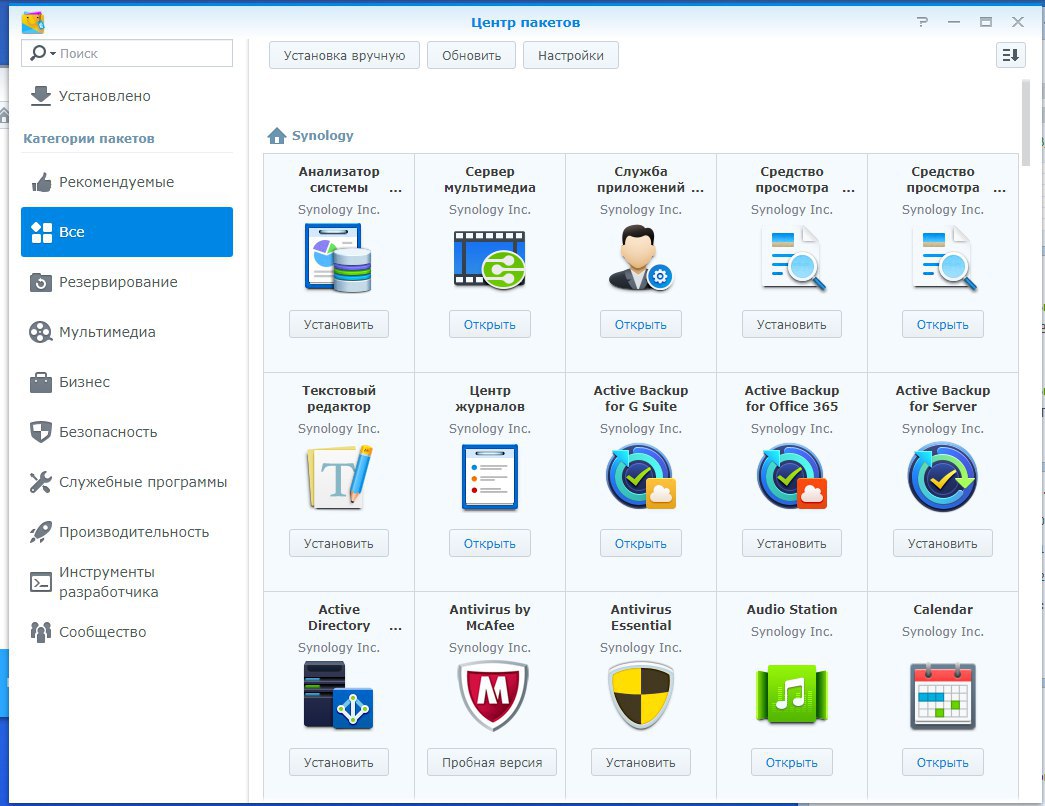The width and height of the screenshot is (1045, 806).
Task: Install Текстовый редактор package
Action: coord(339,543)
